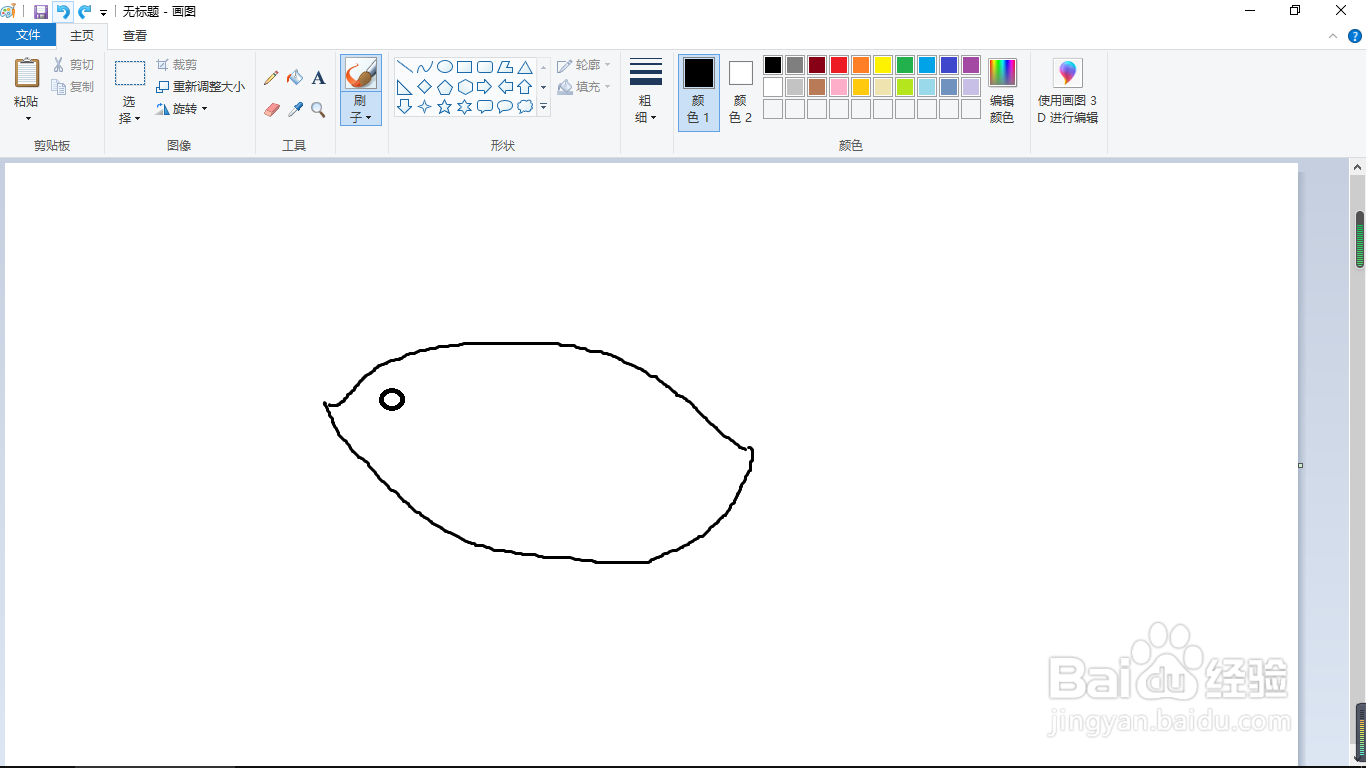Screen dimensions: 1366x768
Task: Switch to the View (查看) tab
Action: 135,36
